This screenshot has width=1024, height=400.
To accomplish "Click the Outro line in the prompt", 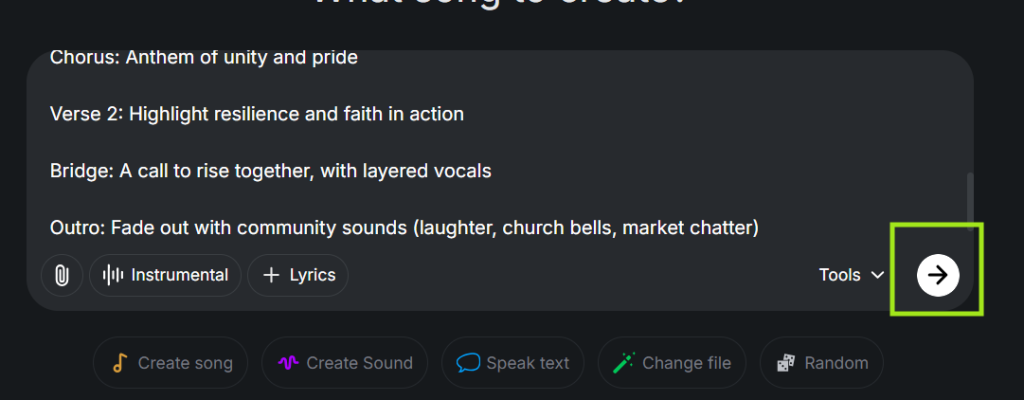I will coord(404,228).
